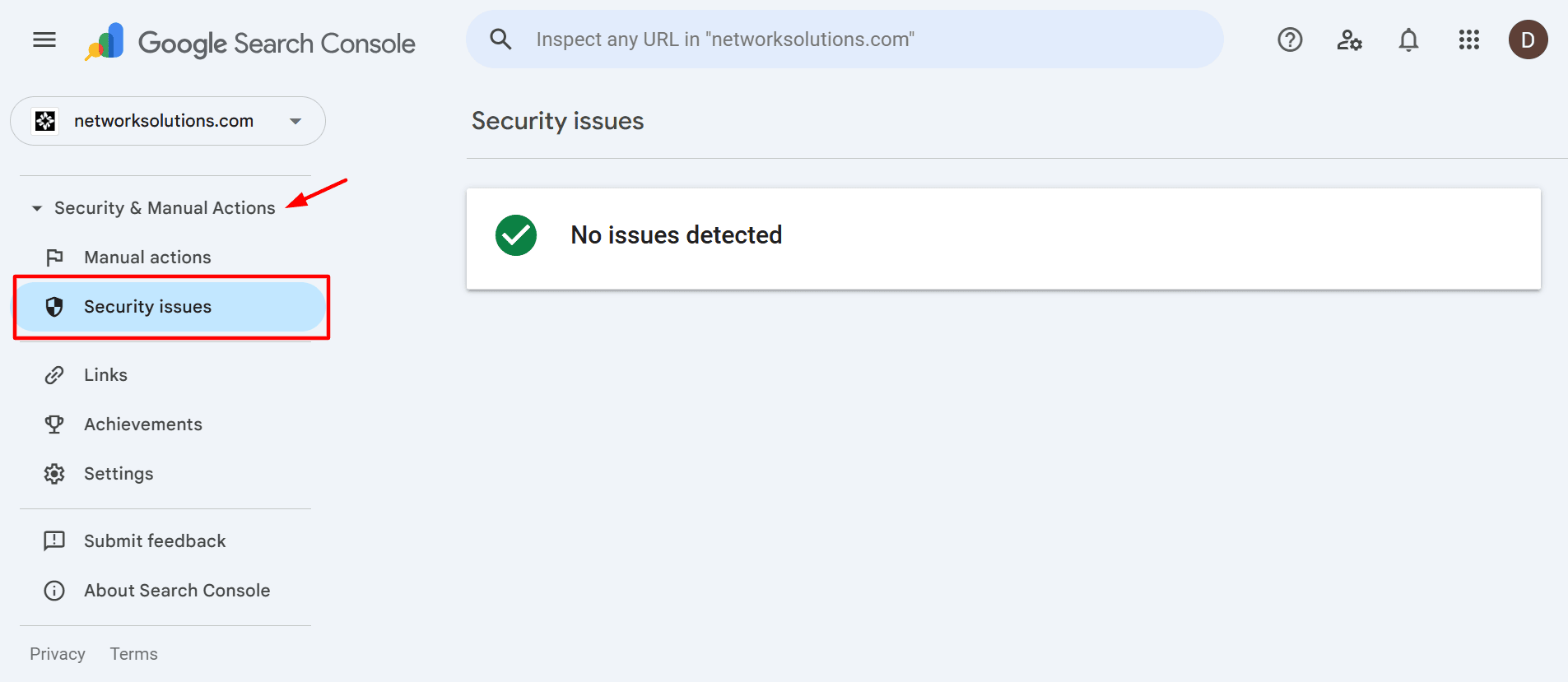This screenshot has width=1568, height=682.
Task: Open notifications via the bell icon
Action: (1408, 39)
